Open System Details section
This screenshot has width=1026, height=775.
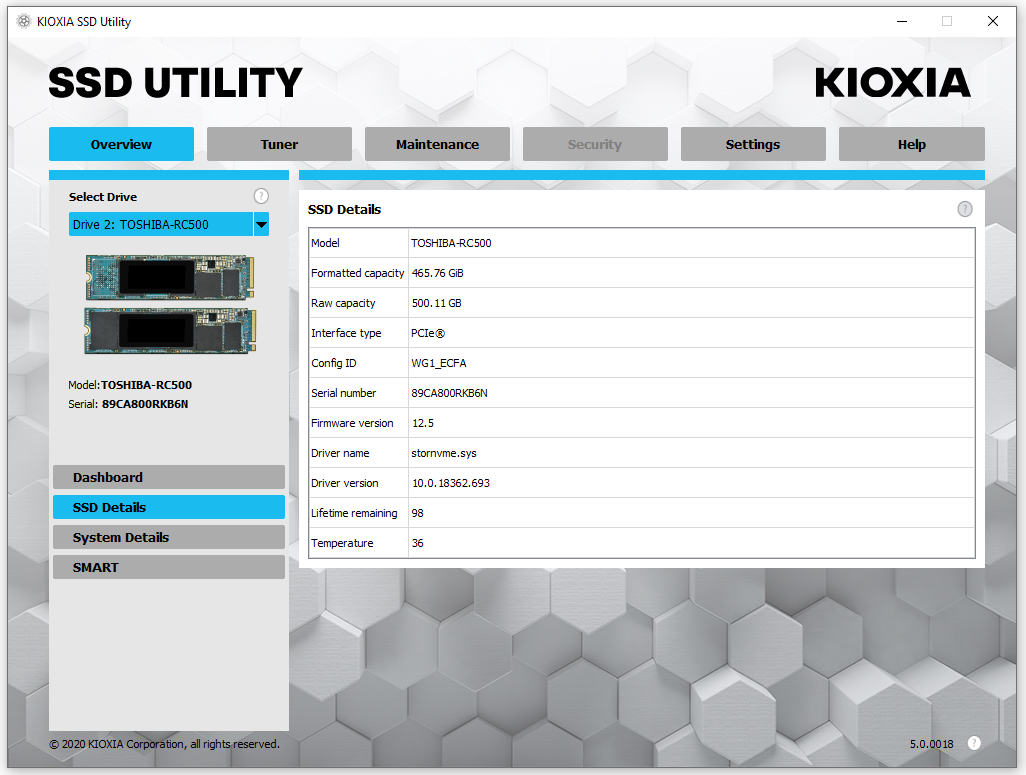pyautogui.click(x=169, y=537)
